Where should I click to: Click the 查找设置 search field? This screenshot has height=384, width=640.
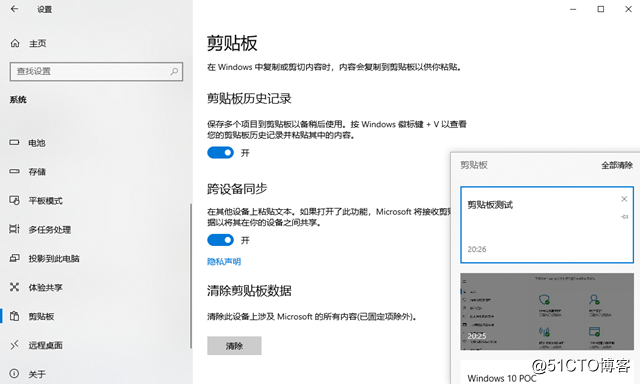(x=96, y=71)
